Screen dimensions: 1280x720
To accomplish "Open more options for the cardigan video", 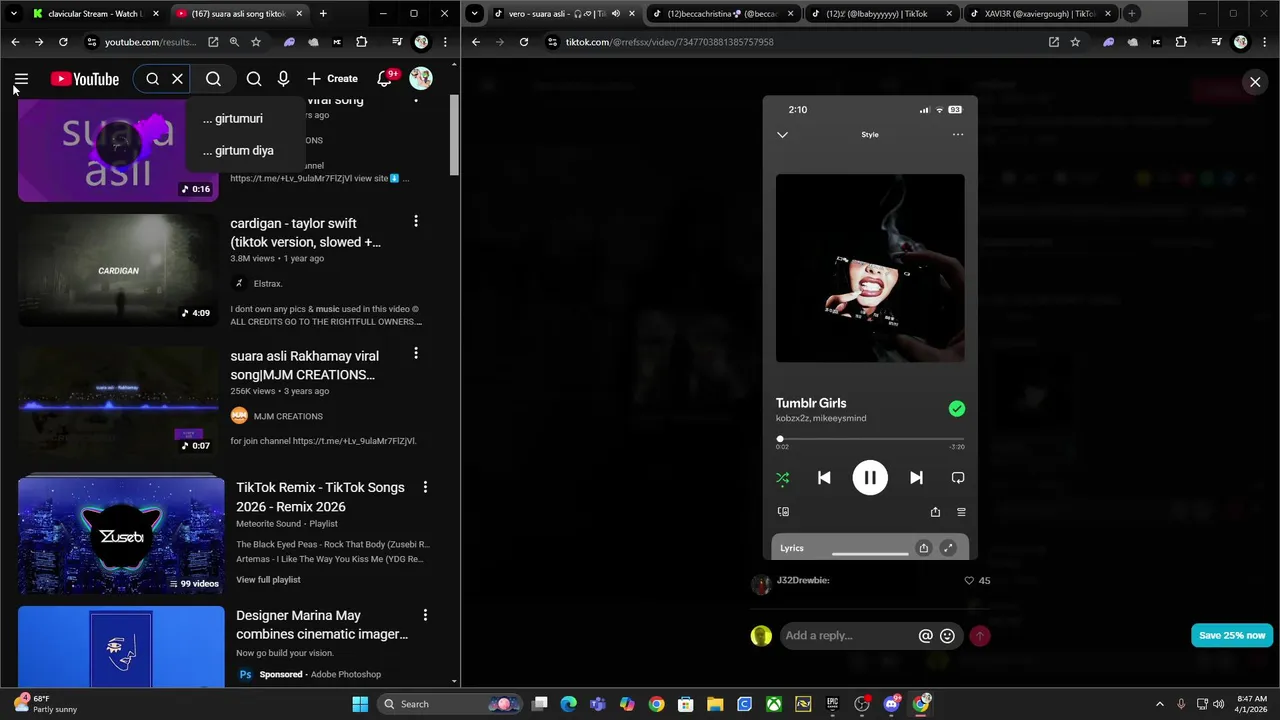I will (416, 221).
